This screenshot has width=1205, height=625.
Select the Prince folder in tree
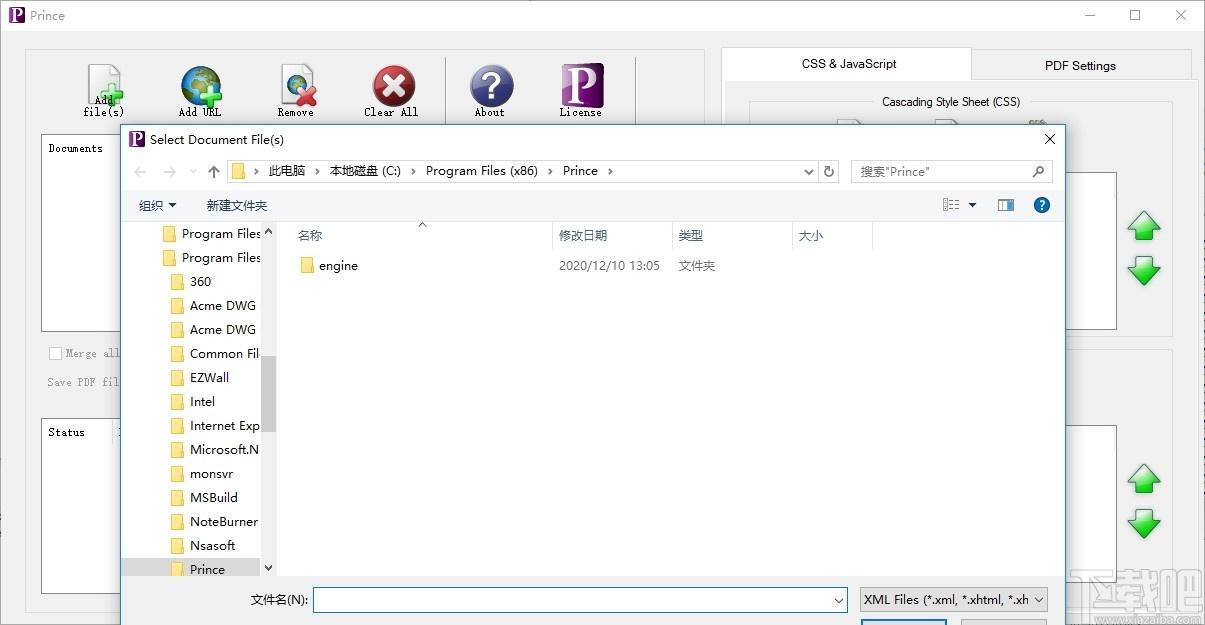190,569
